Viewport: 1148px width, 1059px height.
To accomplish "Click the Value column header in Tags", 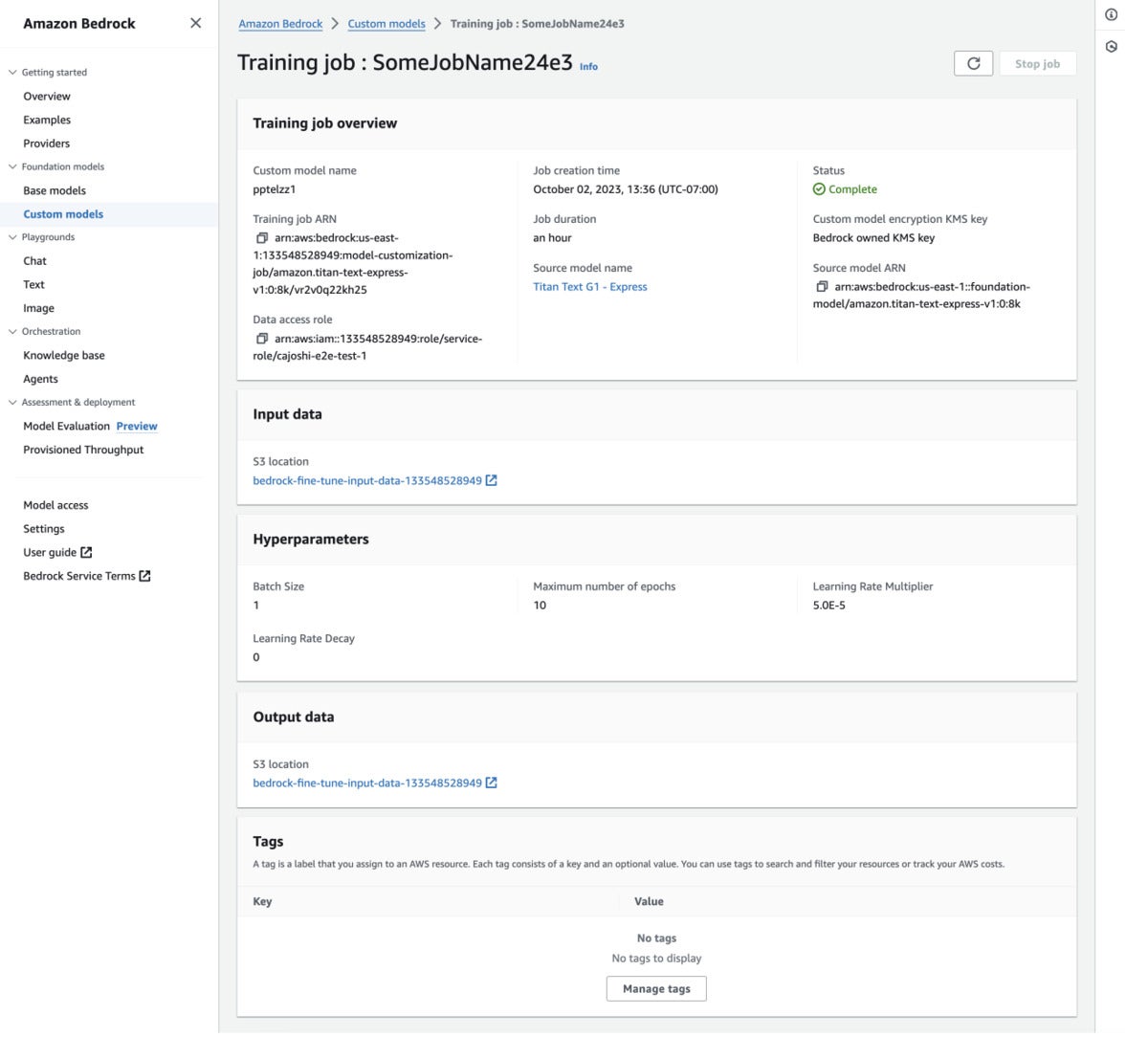I will (649, 901).
